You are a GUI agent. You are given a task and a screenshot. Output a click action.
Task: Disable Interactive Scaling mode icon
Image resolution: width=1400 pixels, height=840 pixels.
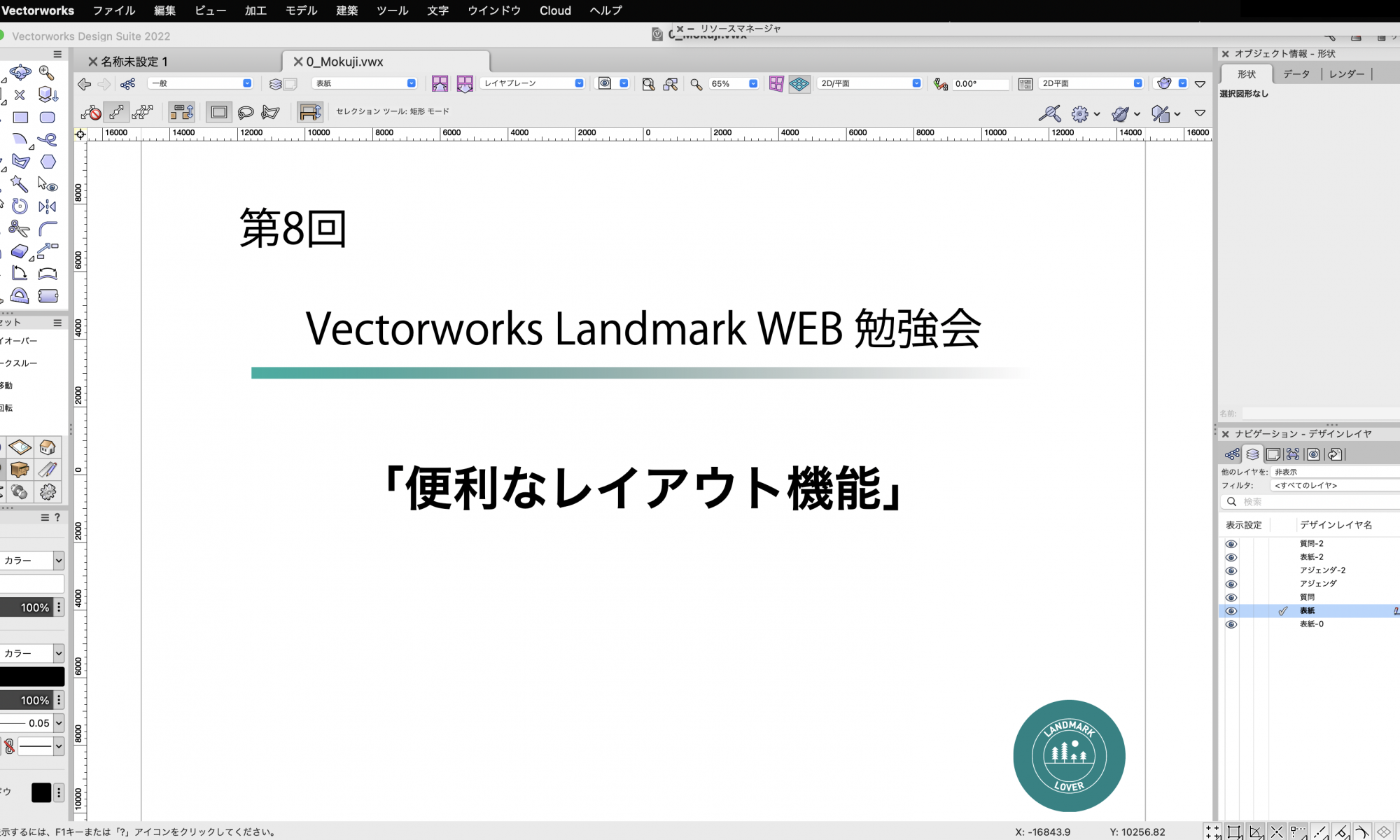[91, 112]
